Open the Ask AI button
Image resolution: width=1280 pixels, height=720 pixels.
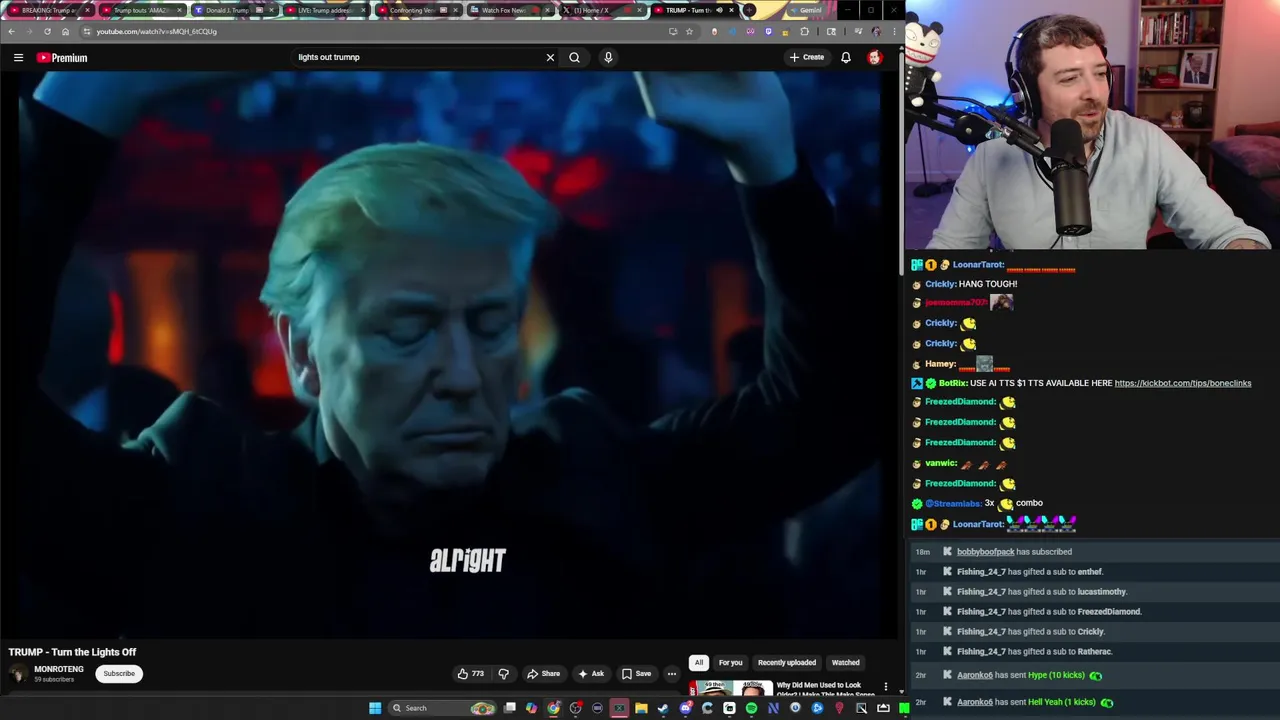591,673
